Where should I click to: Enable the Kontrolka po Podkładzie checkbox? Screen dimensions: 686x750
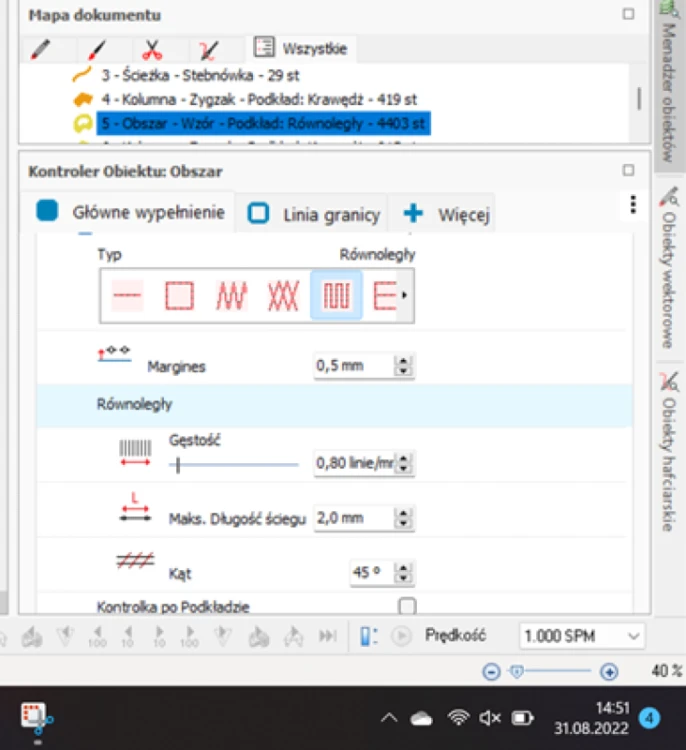[407, 606]
